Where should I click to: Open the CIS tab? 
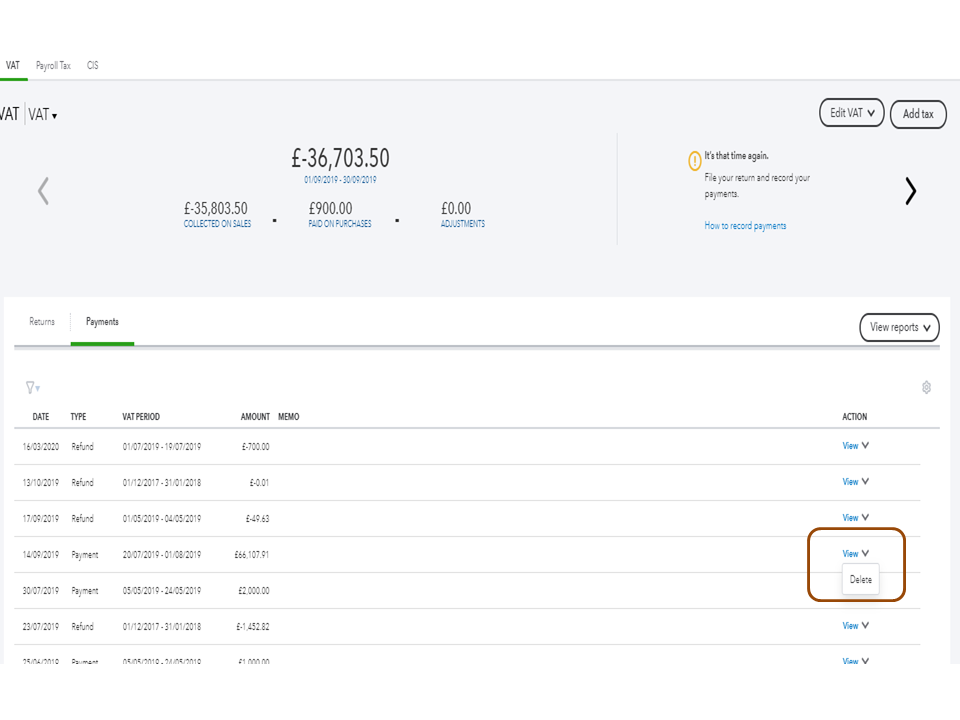(x=92, y=66)
